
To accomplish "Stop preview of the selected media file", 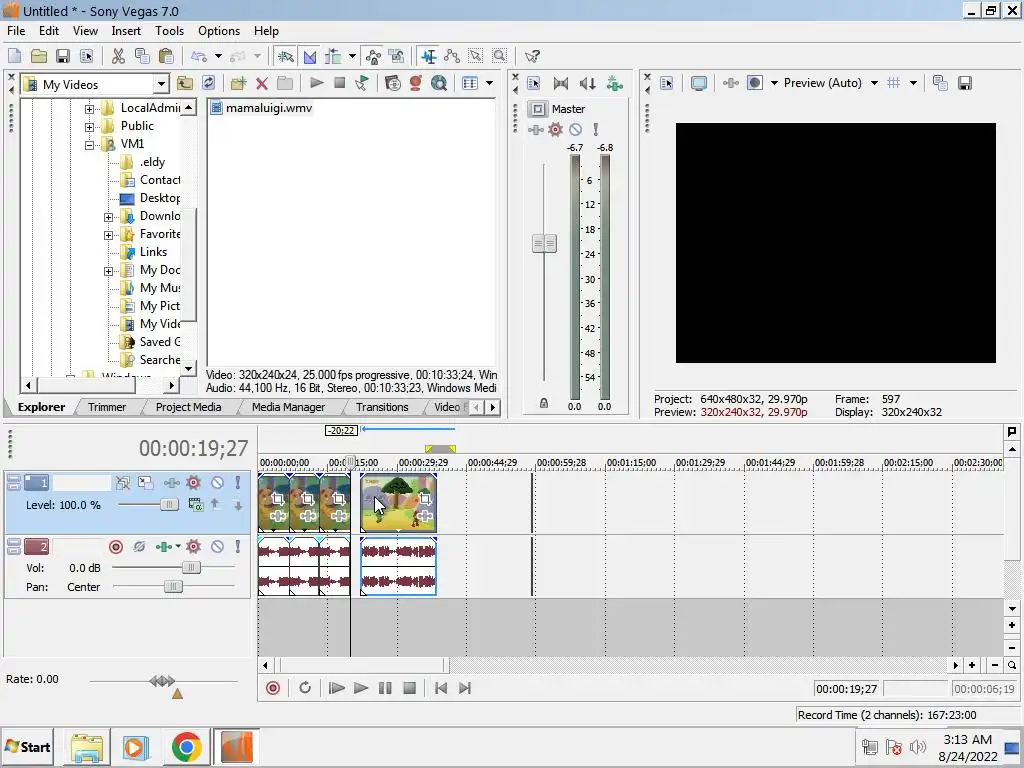I will pos(340,83).
